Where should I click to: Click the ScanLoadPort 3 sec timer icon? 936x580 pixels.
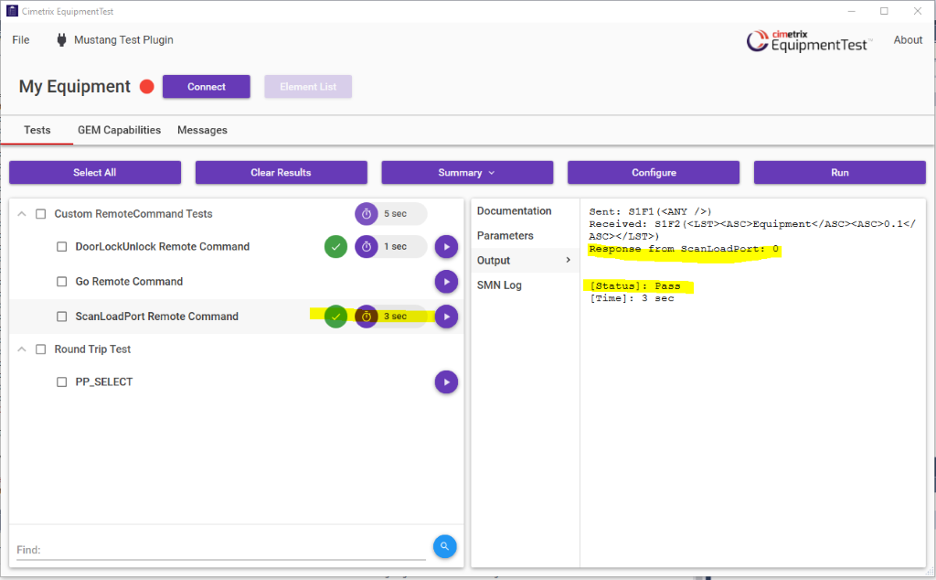point(367,317)
